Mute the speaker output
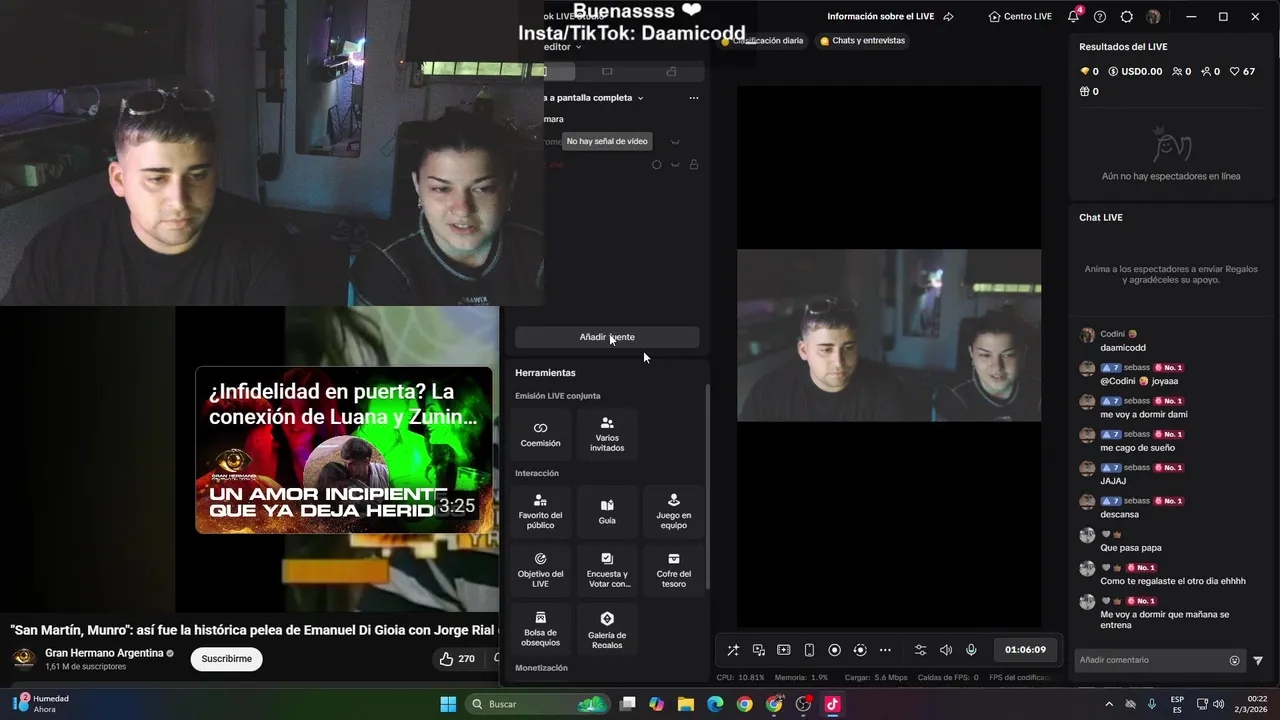 [x=946, y=650]
